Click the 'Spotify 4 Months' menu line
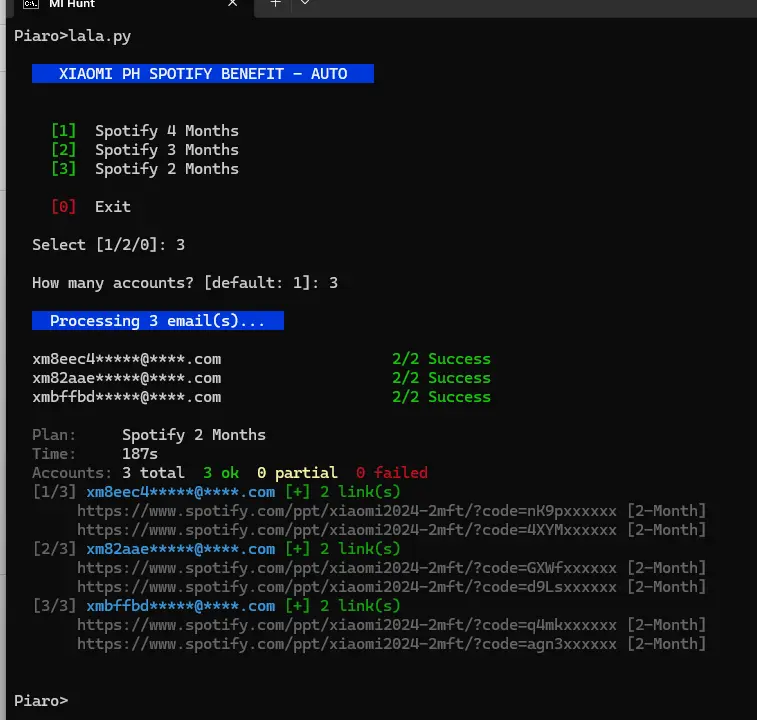The width and height of the screenshot is (757, 720). click(145, 131)
